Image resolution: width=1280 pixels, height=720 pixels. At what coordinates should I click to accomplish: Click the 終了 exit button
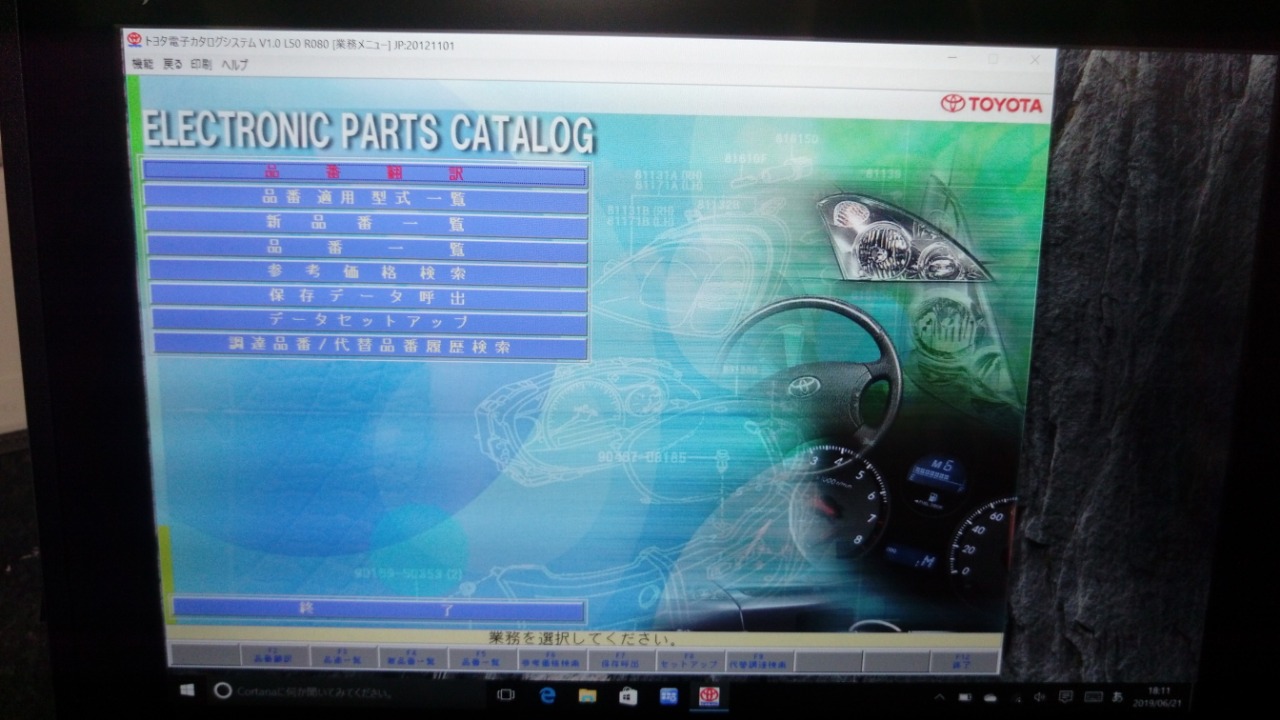379,610
